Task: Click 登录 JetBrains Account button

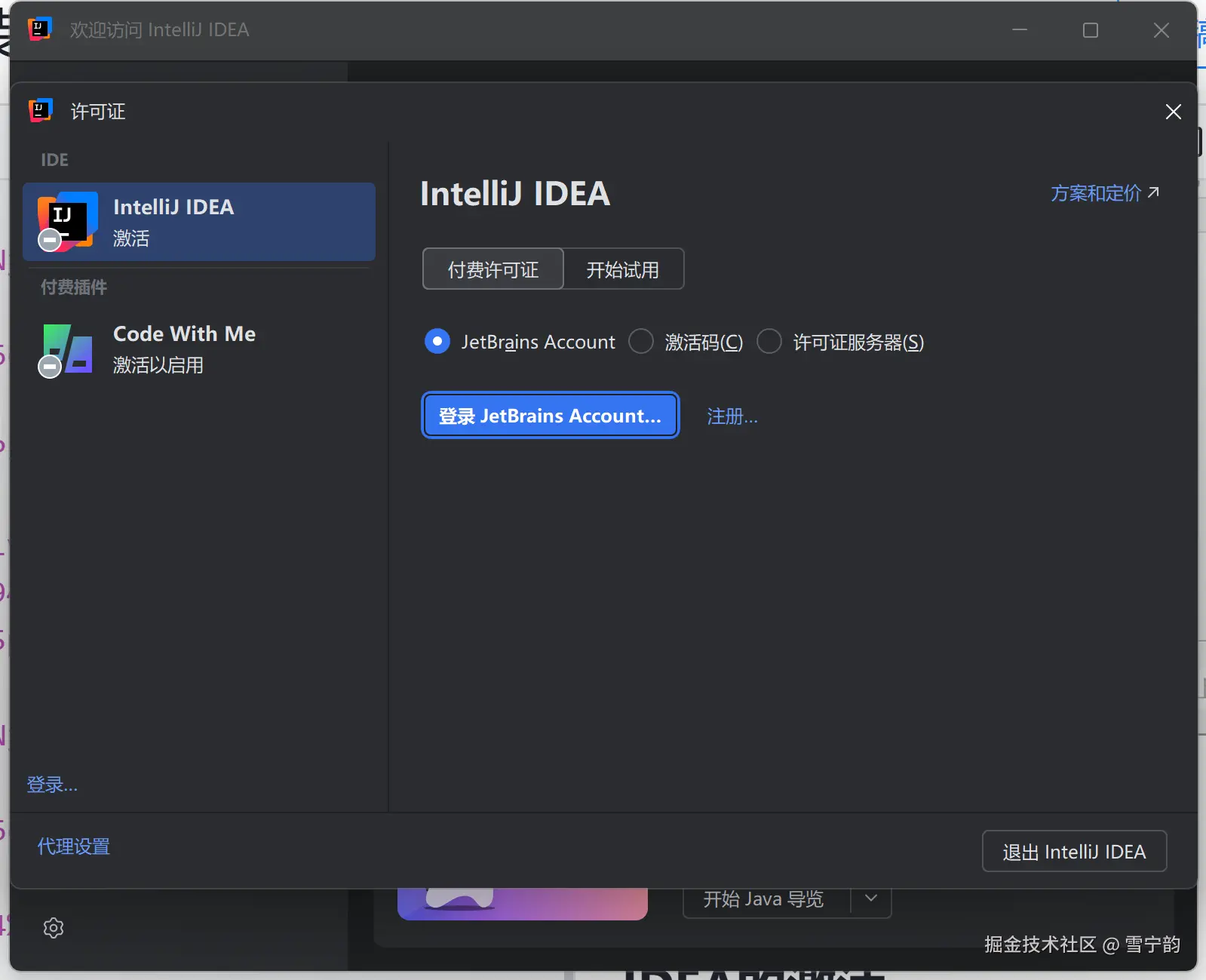Action: [551, 416]
